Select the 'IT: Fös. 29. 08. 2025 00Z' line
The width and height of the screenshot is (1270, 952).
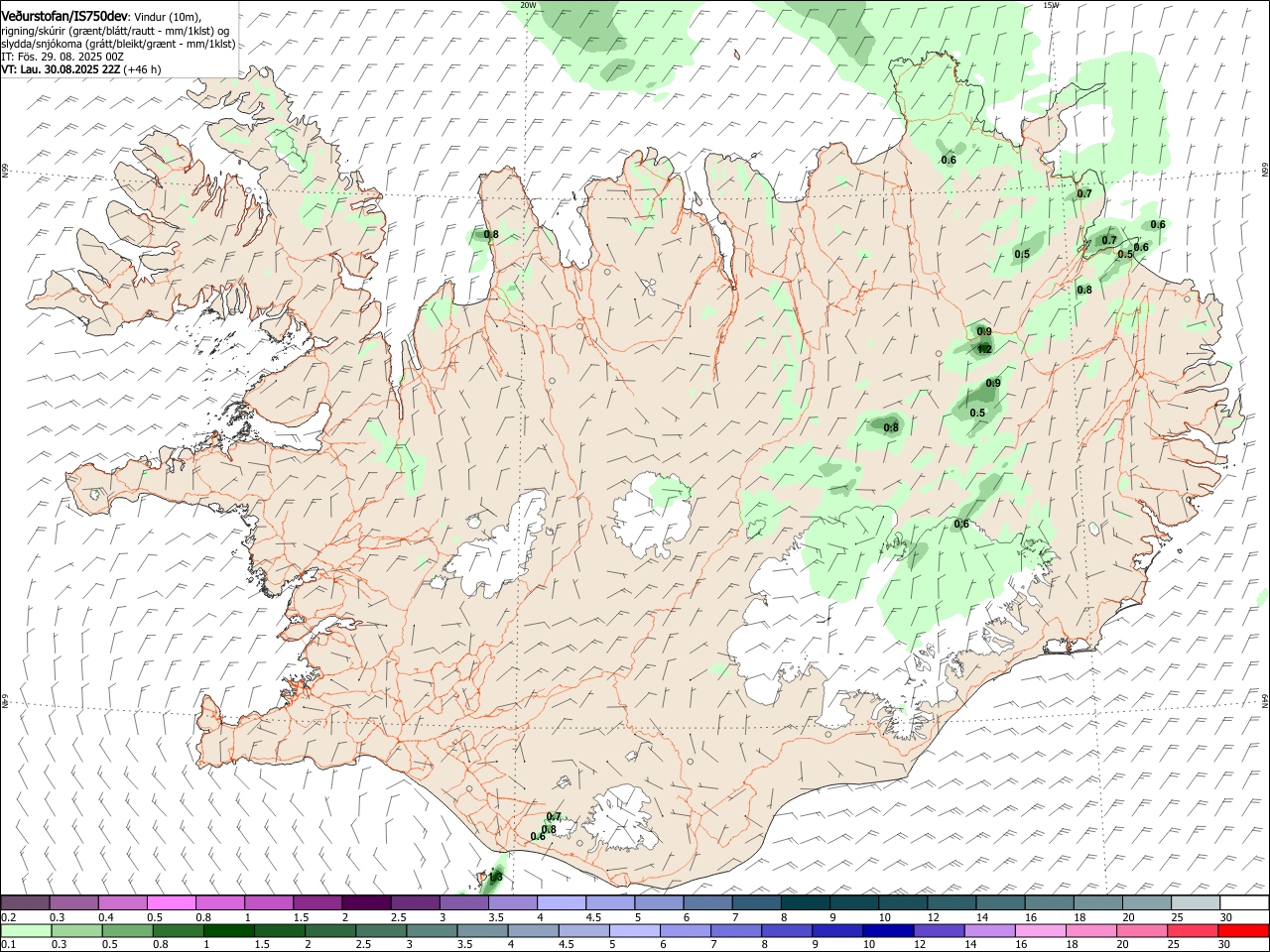point(63,57)
